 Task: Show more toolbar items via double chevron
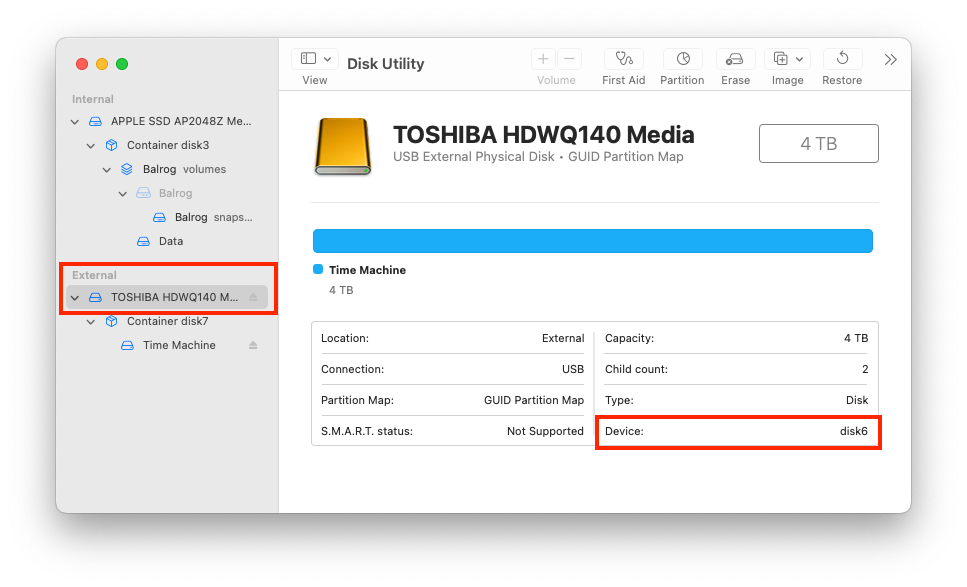click(890, 59)
